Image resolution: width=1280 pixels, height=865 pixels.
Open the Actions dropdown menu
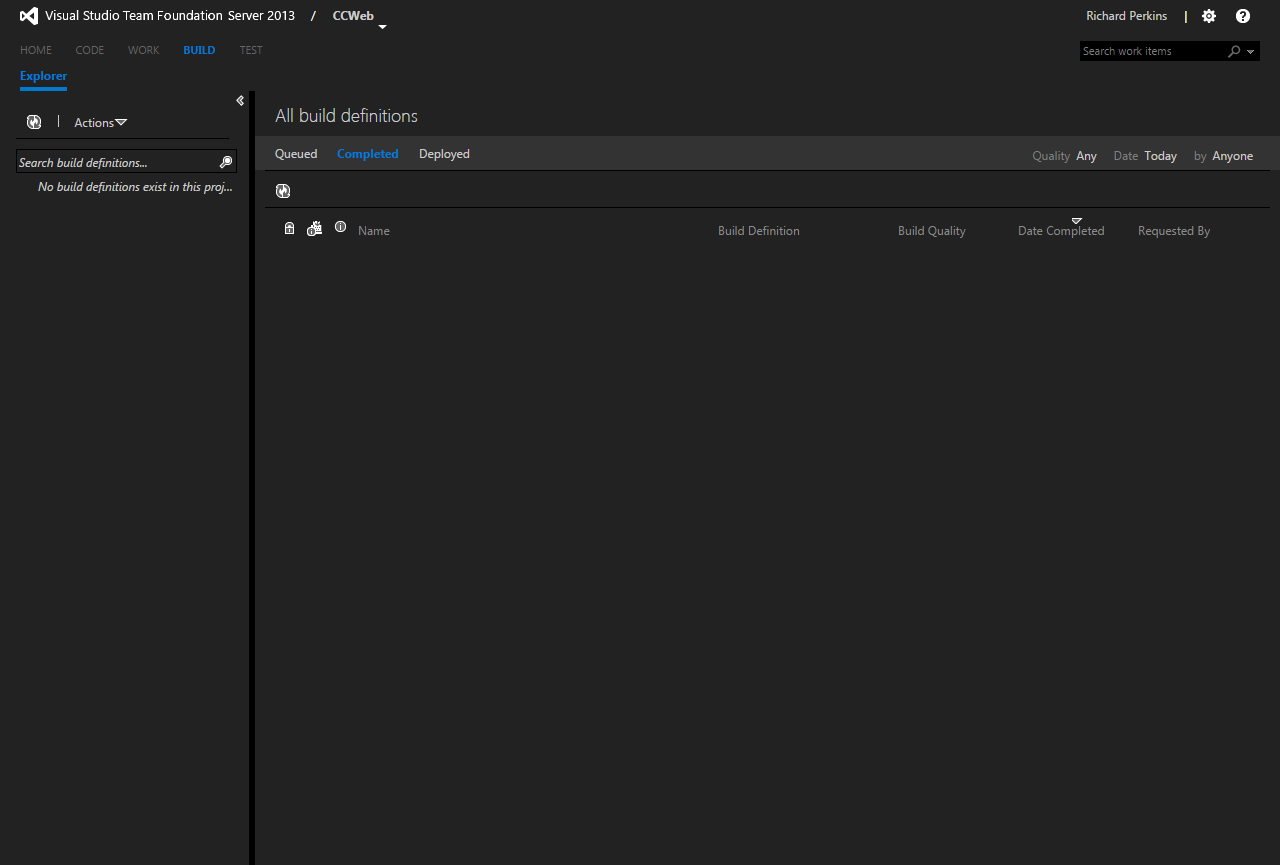tap(101, 122)
